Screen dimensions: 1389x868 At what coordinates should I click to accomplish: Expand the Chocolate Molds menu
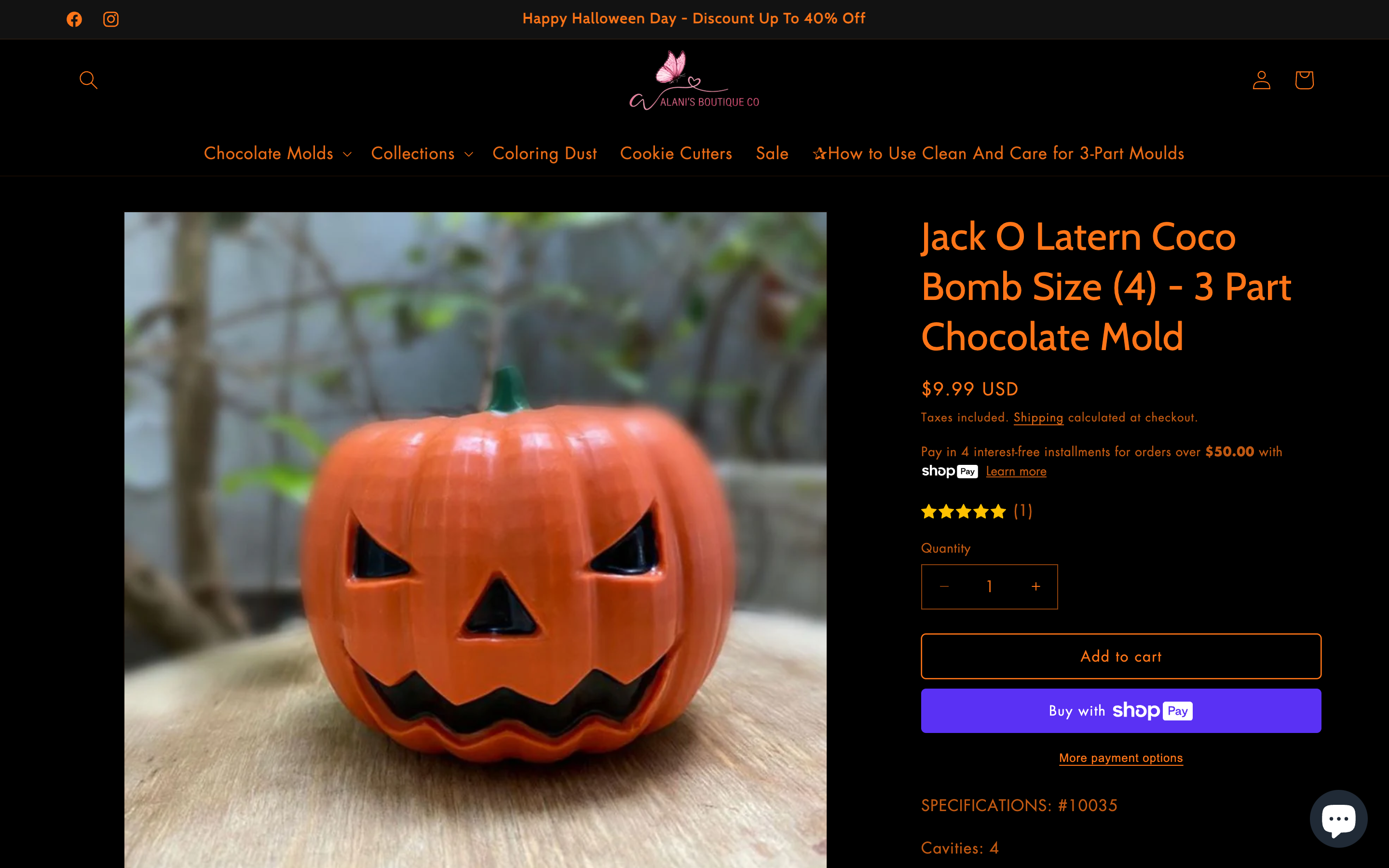click(x=278, y=153)
